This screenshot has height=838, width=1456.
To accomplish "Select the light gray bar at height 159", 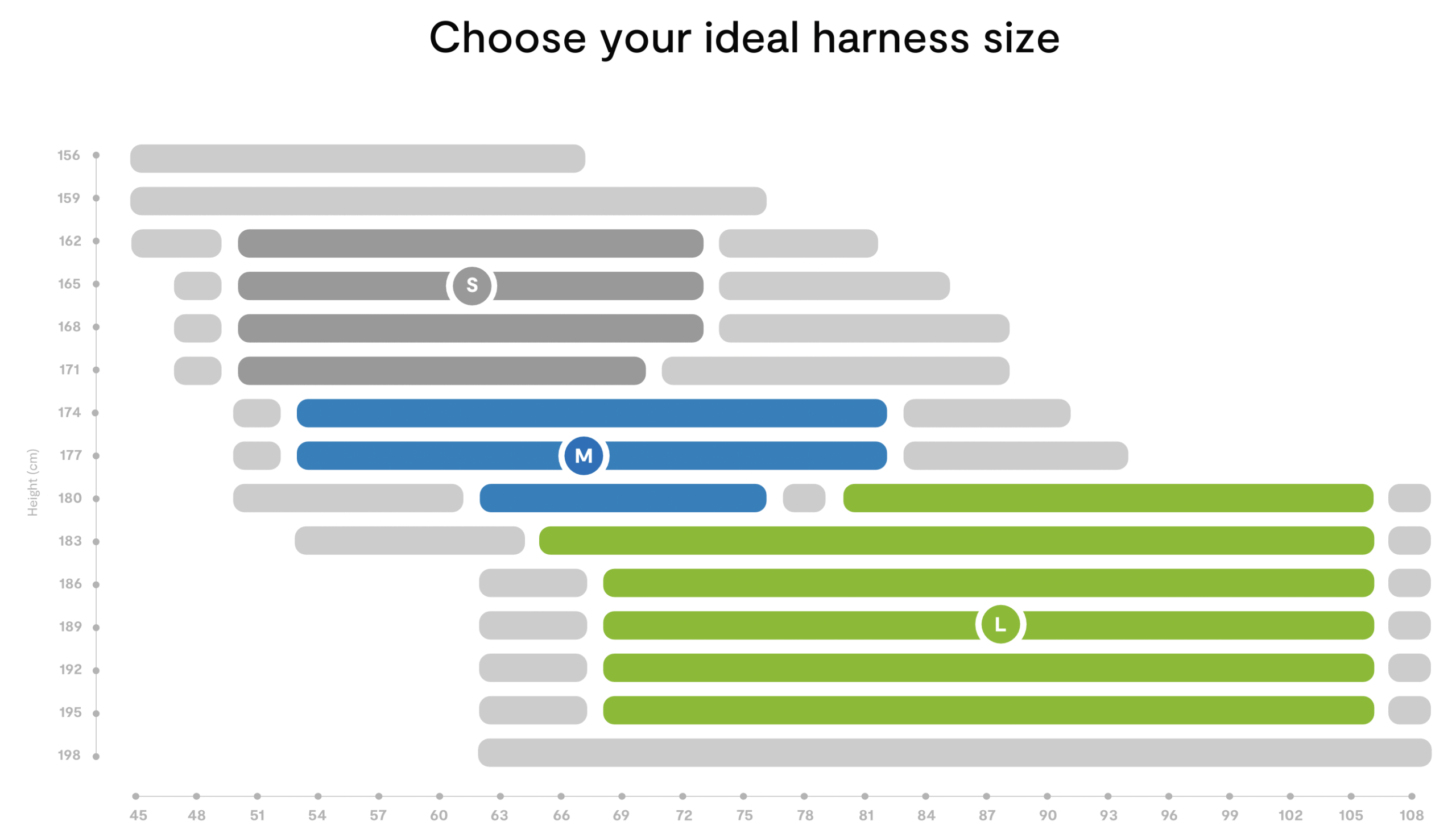I will pyautogui.click(x=448, y=201).
